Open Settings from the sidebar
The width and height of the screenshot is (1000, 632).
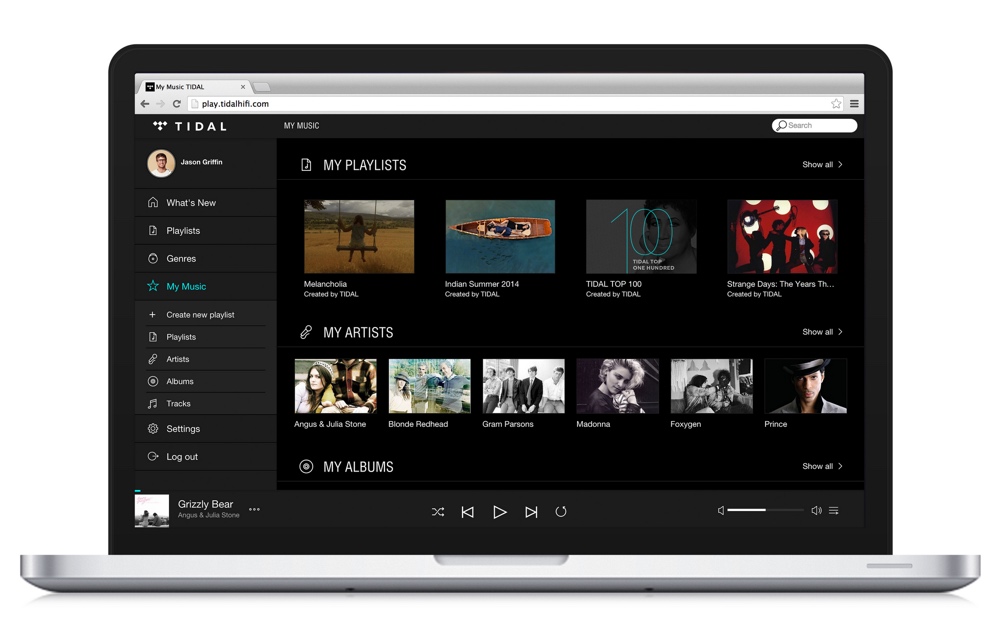[x=183, y=429]
